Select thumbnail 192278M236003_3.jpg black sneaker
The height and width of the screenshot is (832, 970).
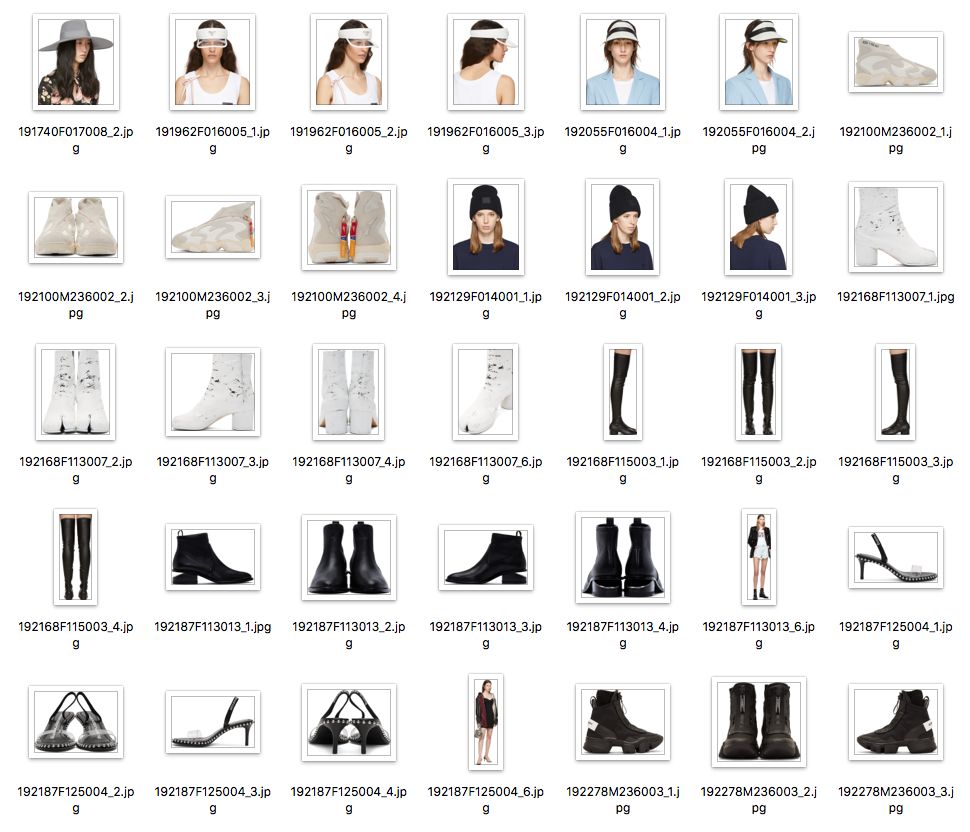click(895, 722)
